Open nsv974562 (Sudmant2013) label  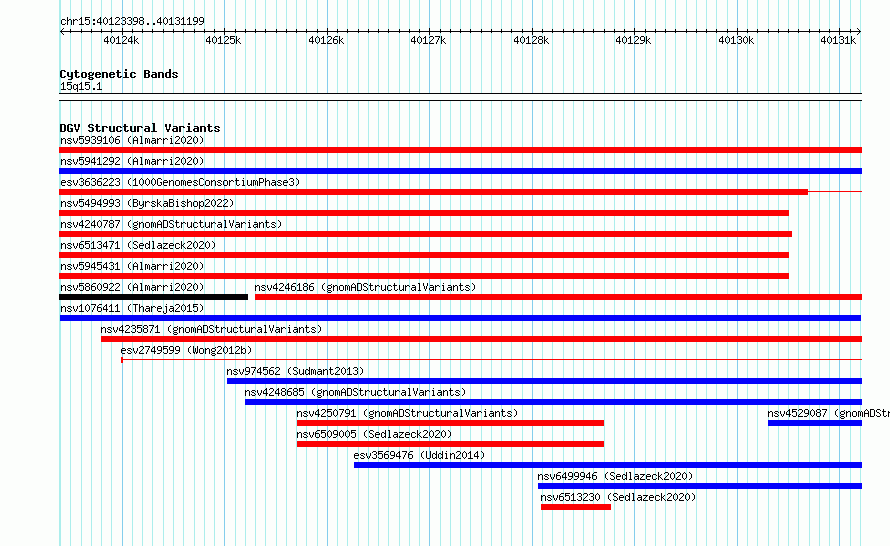[x=295, y=371]
